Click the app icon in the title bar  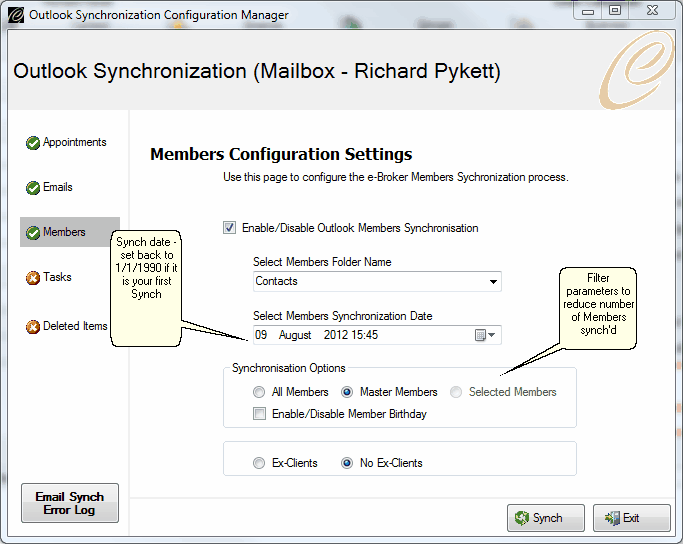point(16,15)
